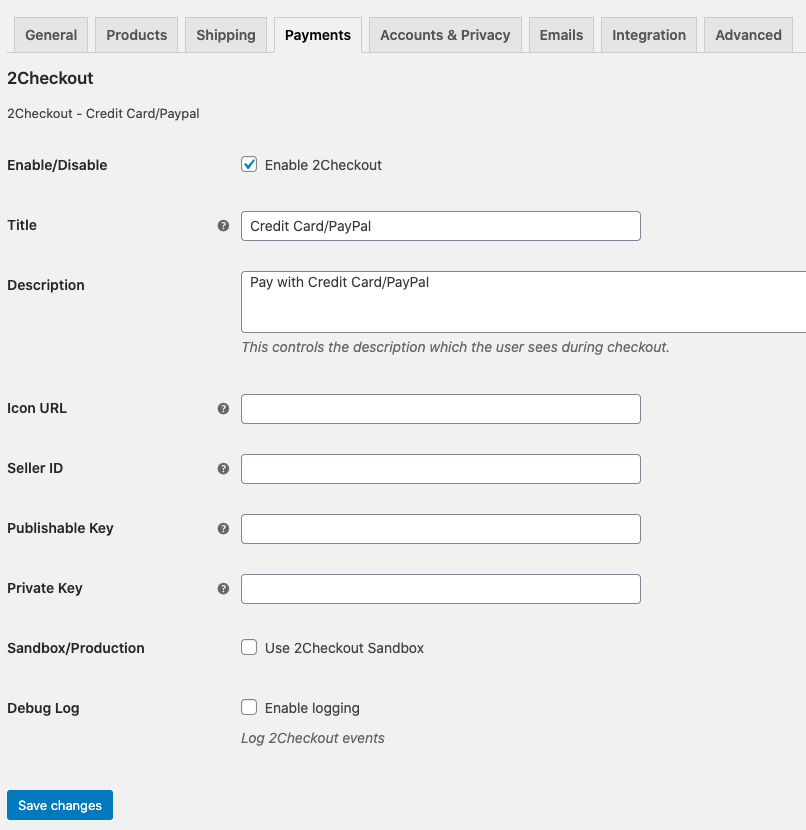Switch to the General tab
This screenshot has height=830, width=806.
pos(51,35)
